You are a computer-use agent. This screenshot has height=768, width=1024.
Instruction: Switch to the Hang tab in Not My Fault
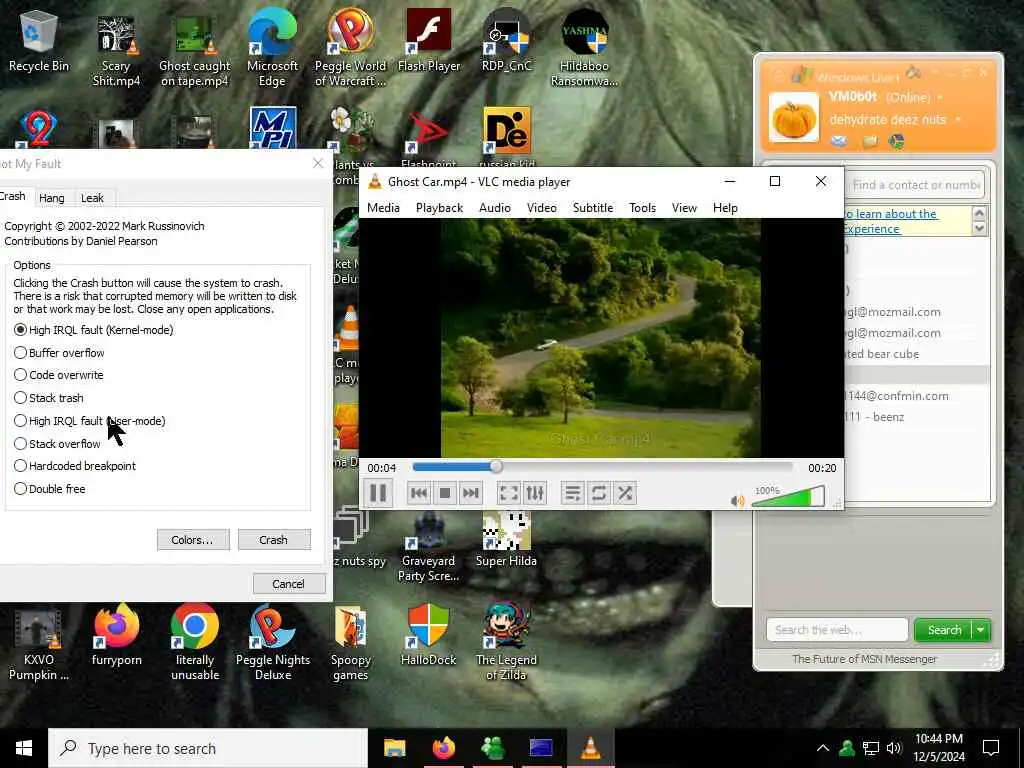(x=52, y=198)
